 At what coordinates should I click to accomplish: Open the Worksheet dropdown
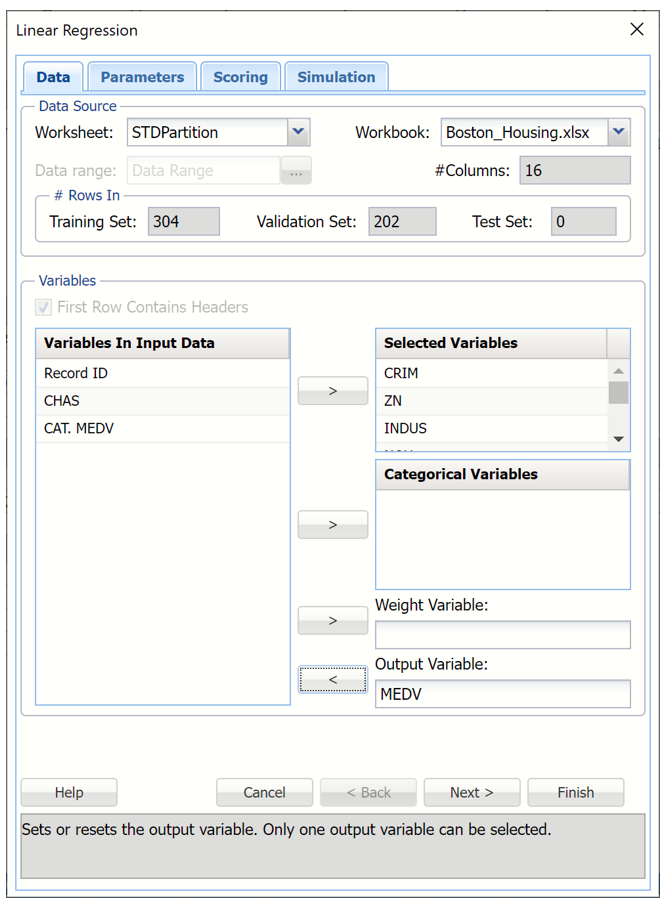298,132
